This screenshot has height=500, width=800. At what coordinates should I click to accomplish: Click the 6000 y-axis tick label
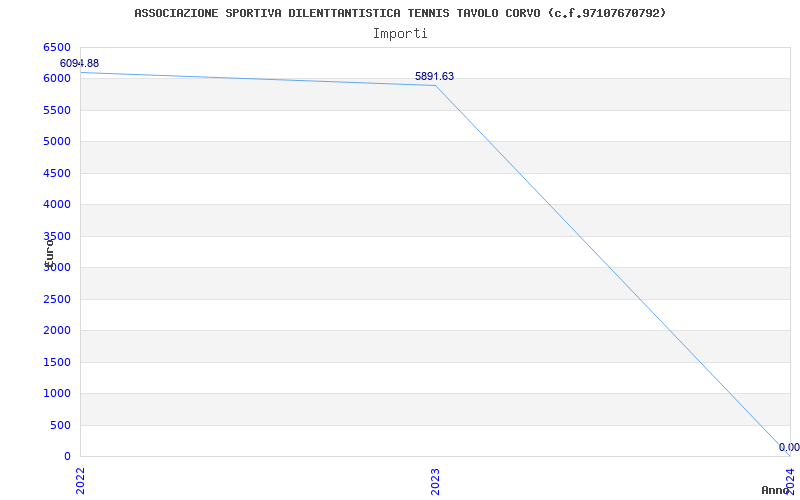[57, 79]
